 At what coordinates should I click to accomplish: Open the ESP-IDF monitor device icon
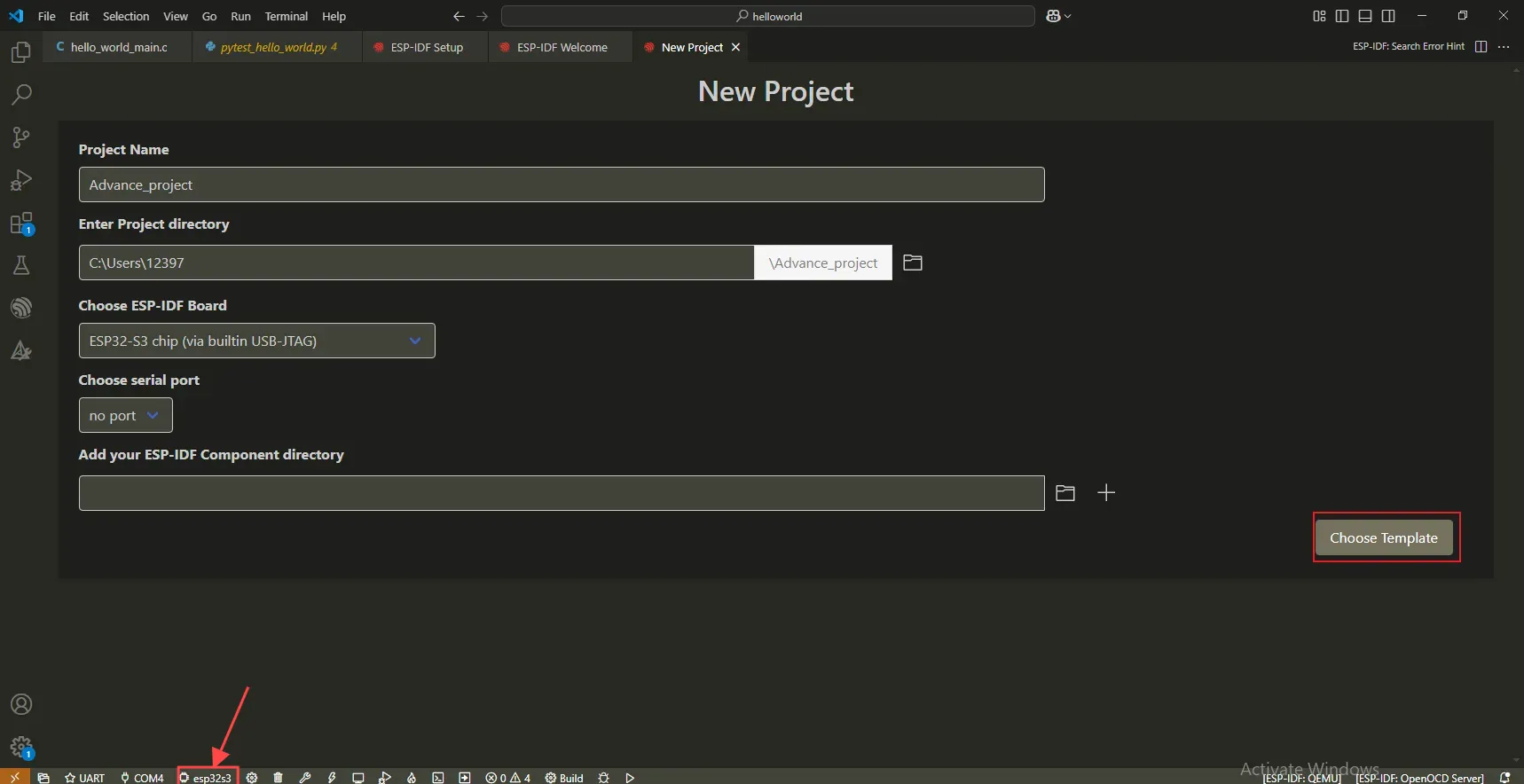(x=358, y=778)
